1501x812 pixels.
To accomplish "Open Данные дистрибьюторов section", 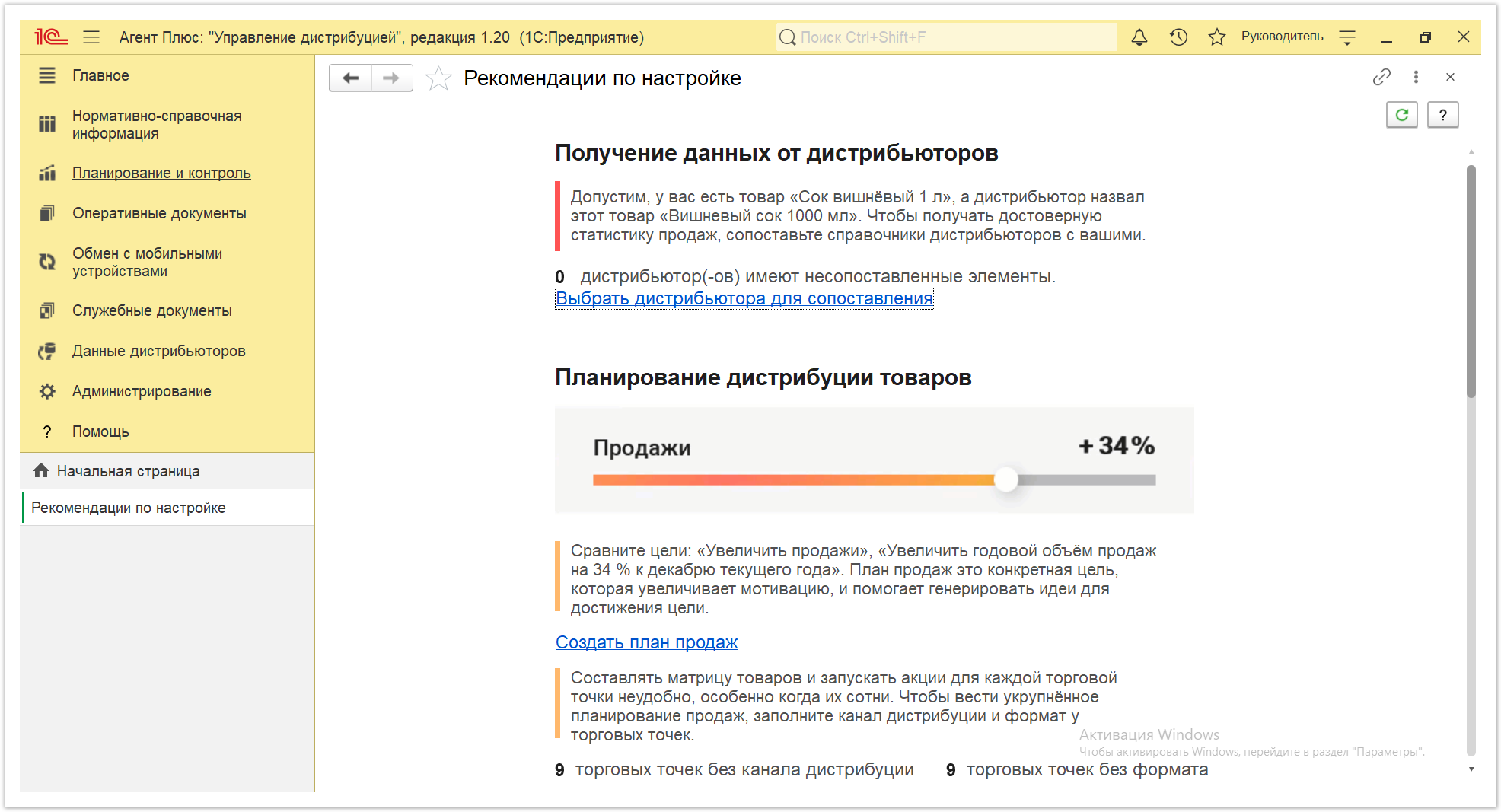I will 158,351.
